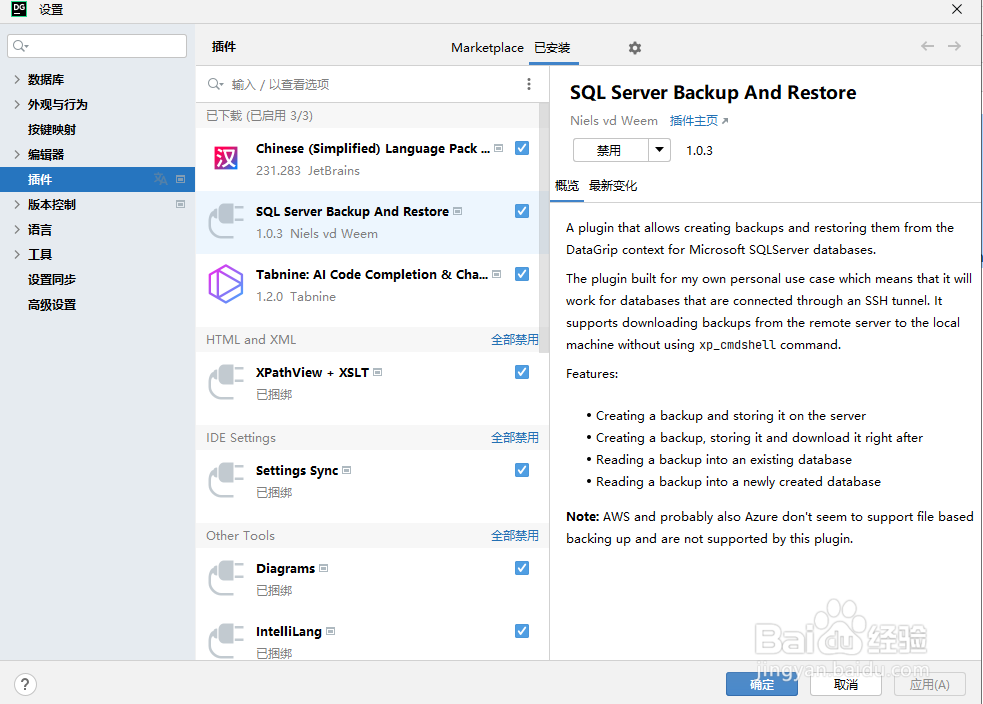Open plugin settings gear icon
Screen dimensions: 983x704
tap(635, 48)
